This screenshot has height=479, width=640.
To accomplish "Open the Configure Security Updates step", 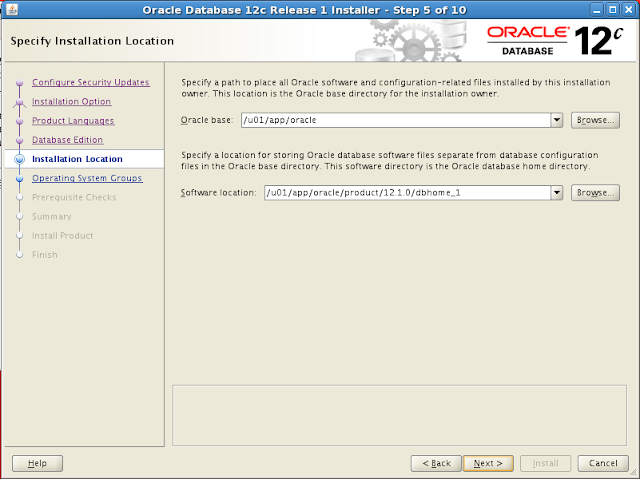I will click(x=91, y=82).
